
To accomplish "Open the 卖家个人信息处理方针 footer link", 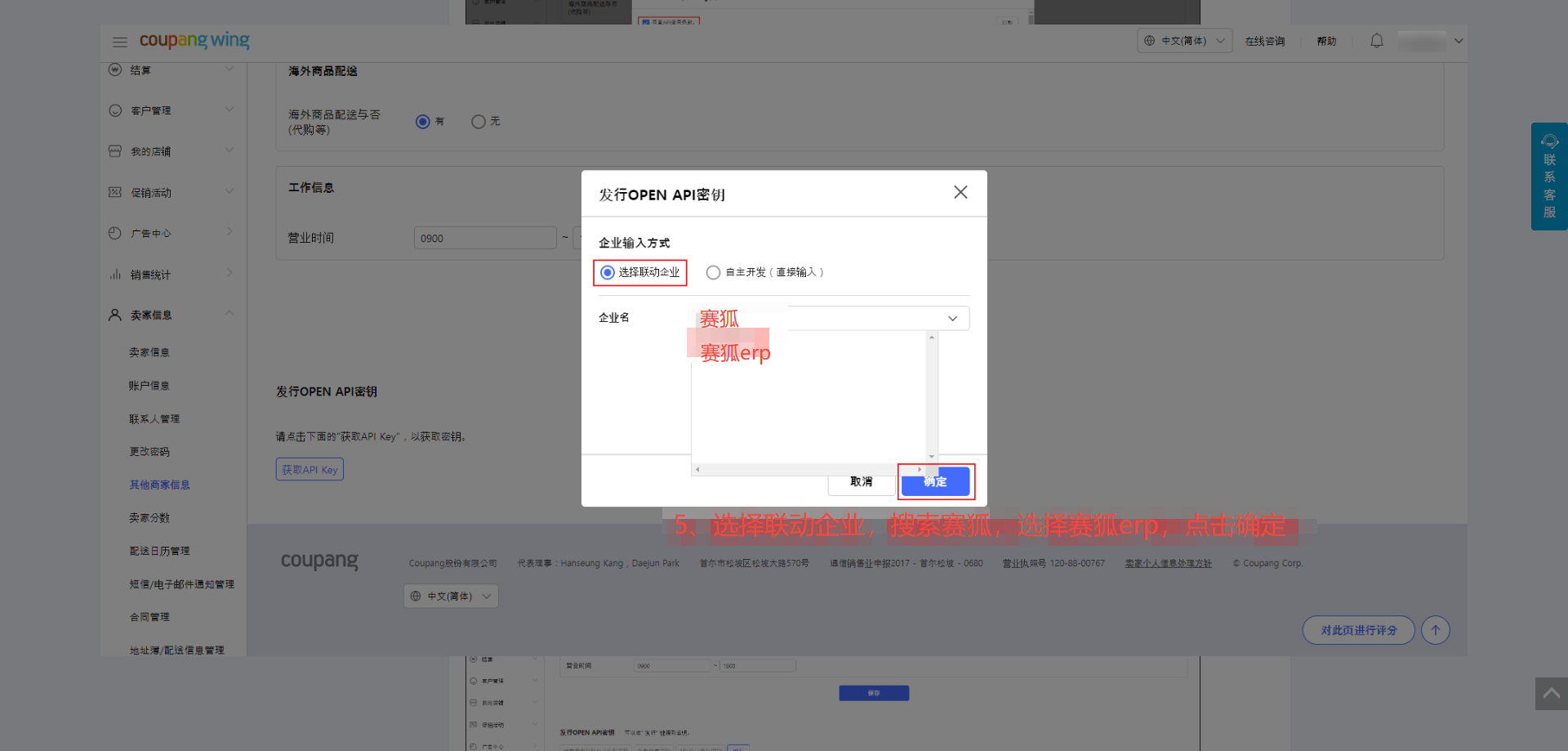I will tap(1169, 564).
